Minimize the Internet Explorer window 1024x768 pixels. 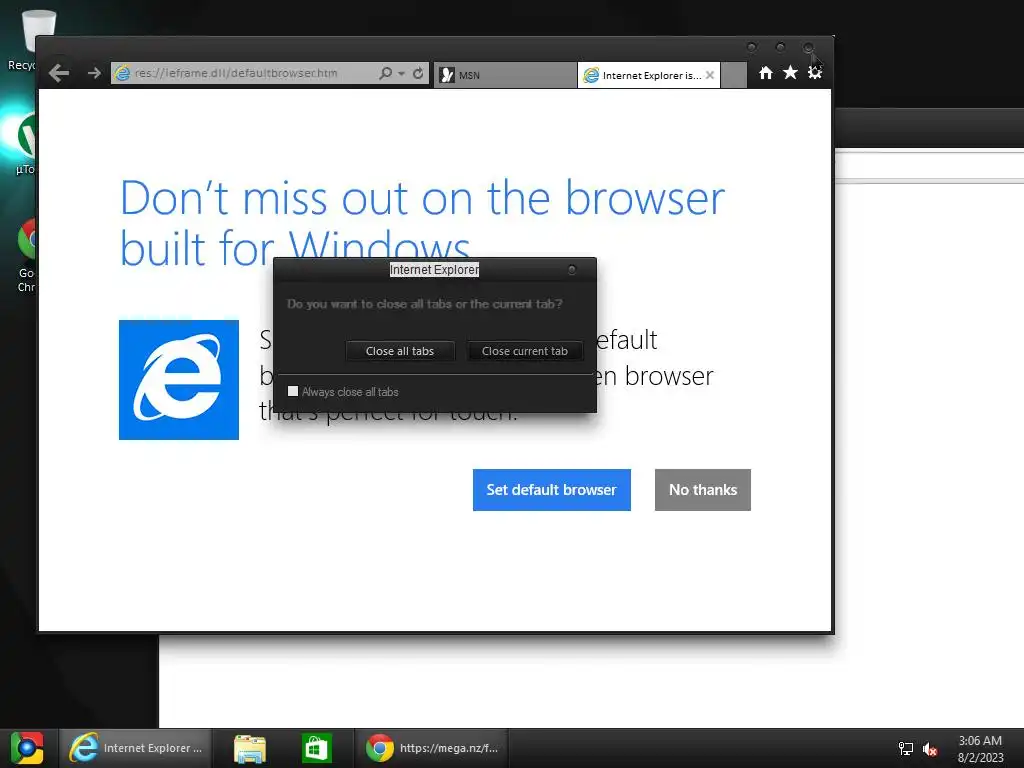(752, 47)
